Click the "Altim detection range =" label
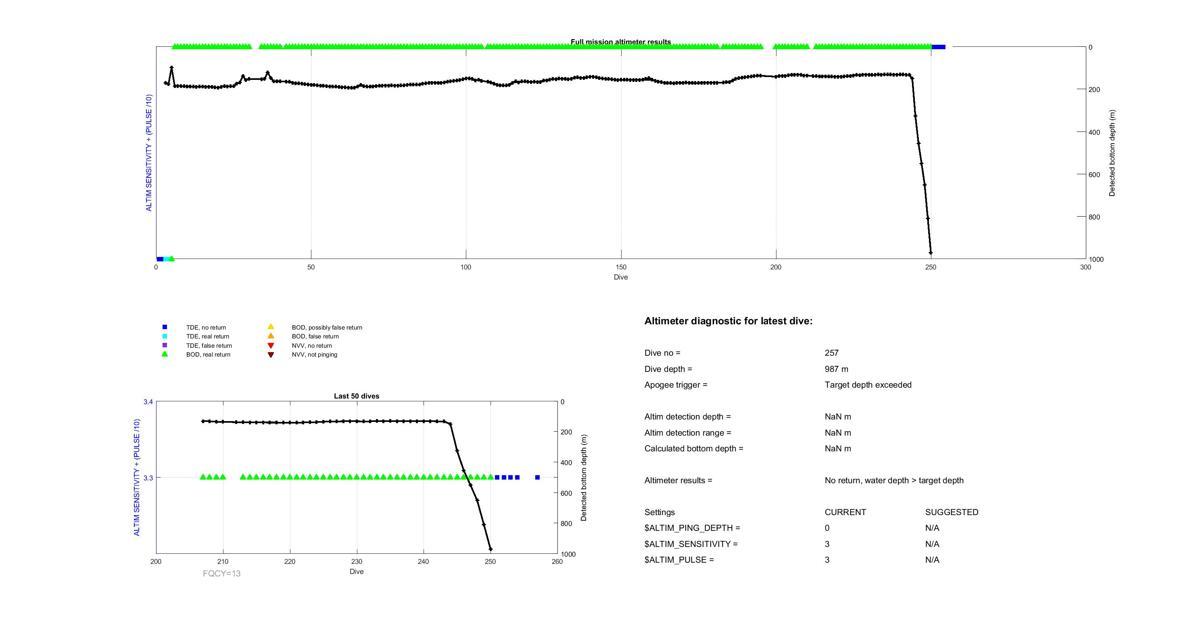This screenshot has width=1200, height=622. click(688, 433)
